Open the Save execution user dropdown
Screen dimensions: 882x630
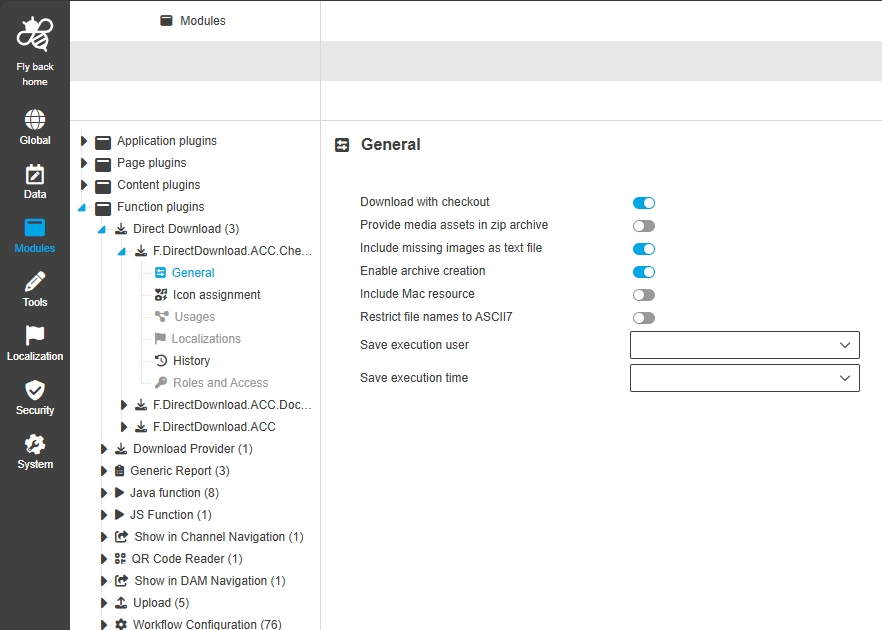744,345
